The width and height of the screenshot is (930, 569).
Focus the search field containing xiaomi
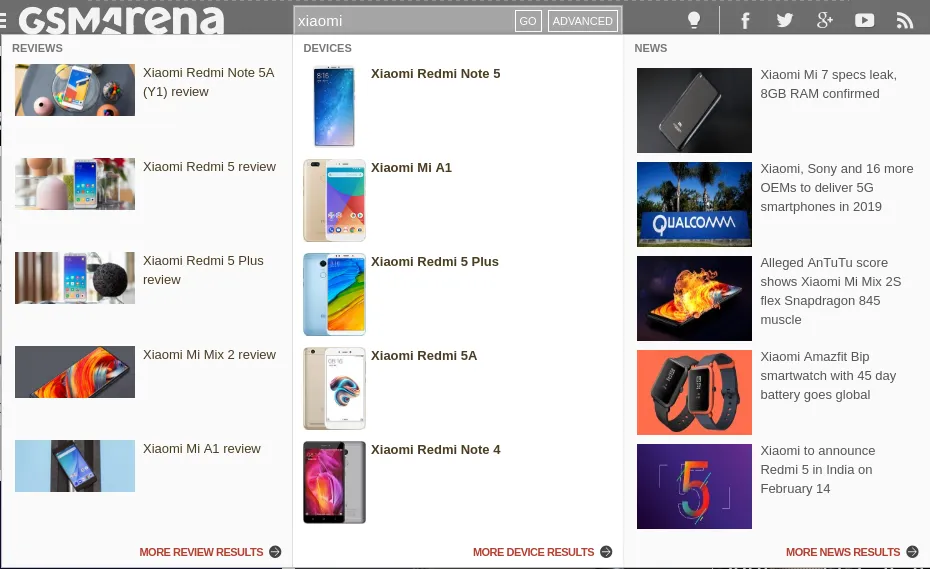click(405, 21)
